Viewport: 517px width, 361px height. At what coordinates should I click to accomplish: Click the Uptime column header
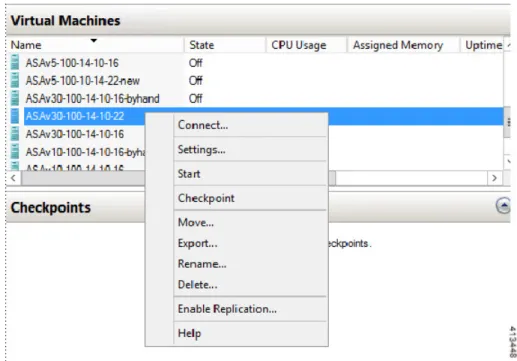(x=483, y=45)
